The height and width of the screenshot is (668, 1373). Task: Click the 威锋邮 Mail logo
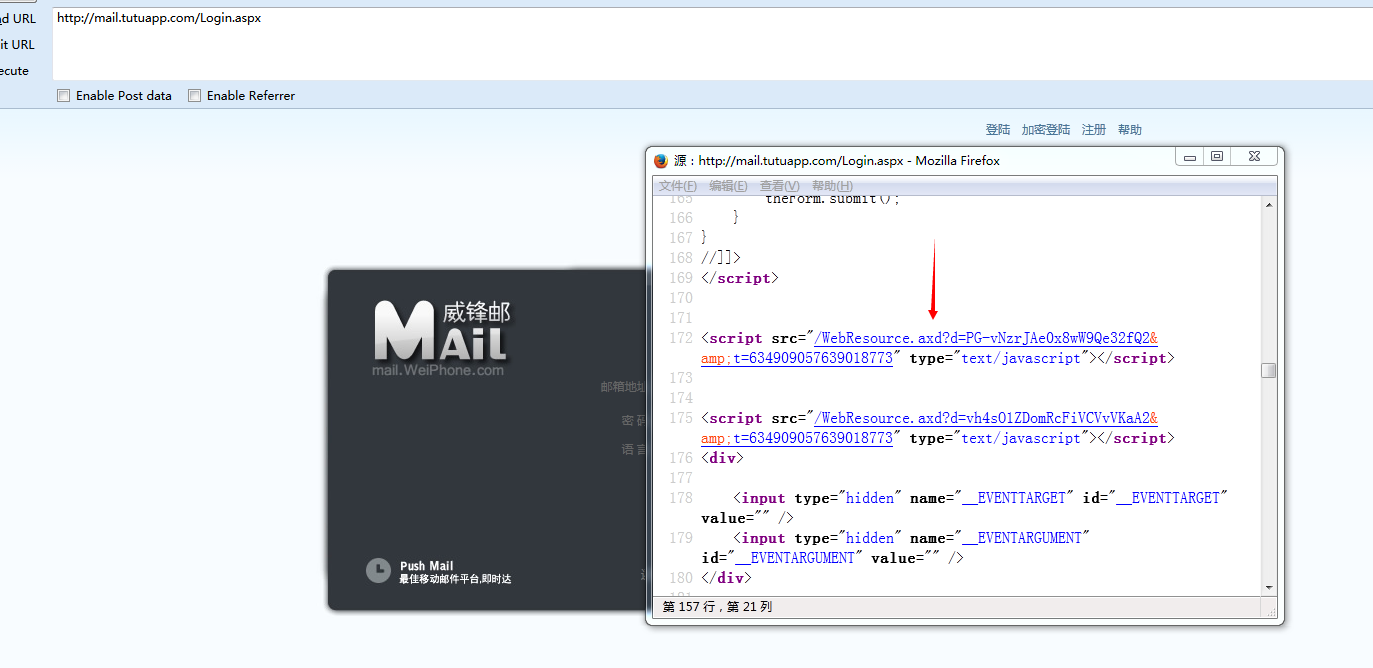pos(442,331)
